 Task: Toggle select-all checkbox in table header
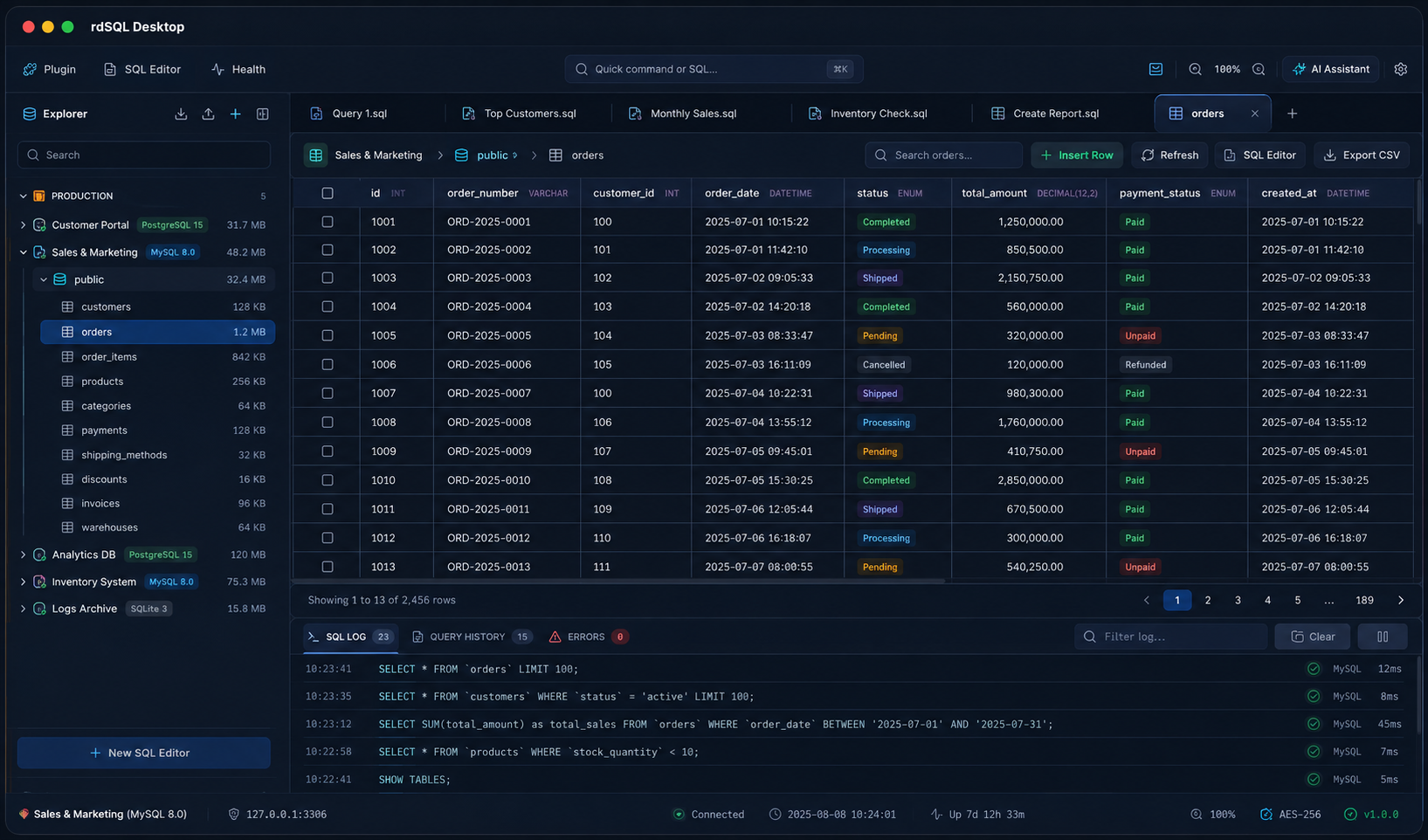tap(328, 193)
